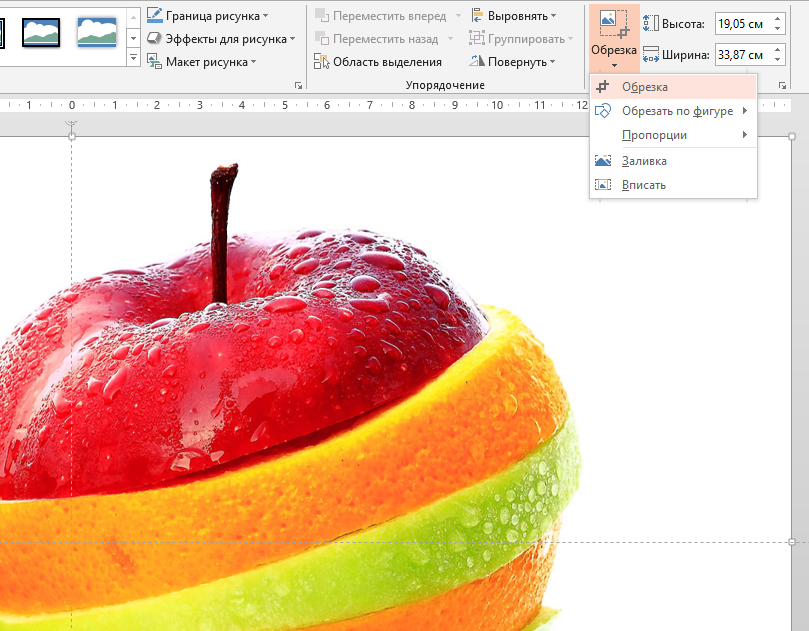Expand picture styles gallery more arrow
The height and width of the screenshot is (631, 809).
(133, 58)
